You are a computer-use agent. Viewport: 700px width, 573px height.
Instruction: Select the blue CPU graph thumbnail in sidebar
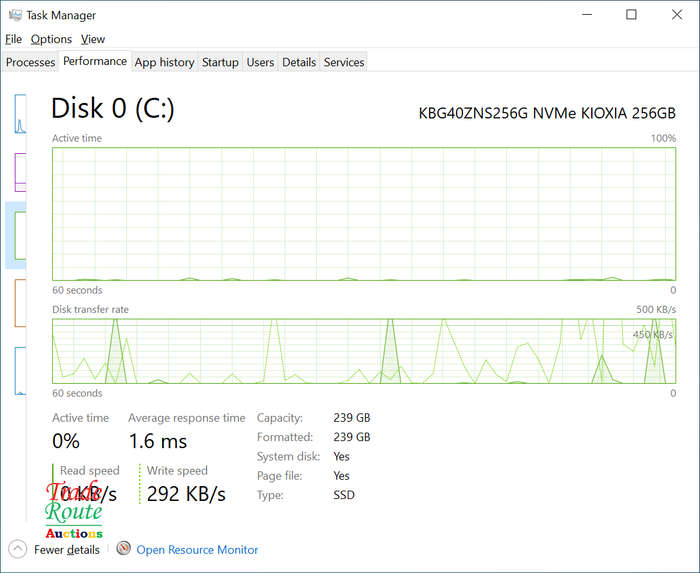click(19, 113)
